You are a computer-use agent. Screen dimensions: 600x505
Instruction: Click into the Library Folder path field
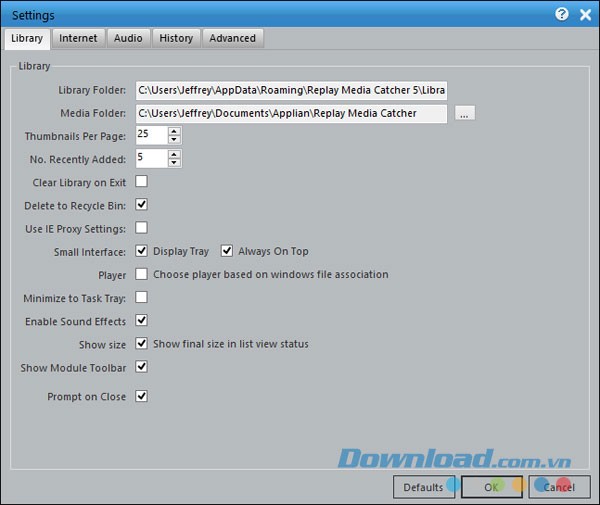pos(290,91)
